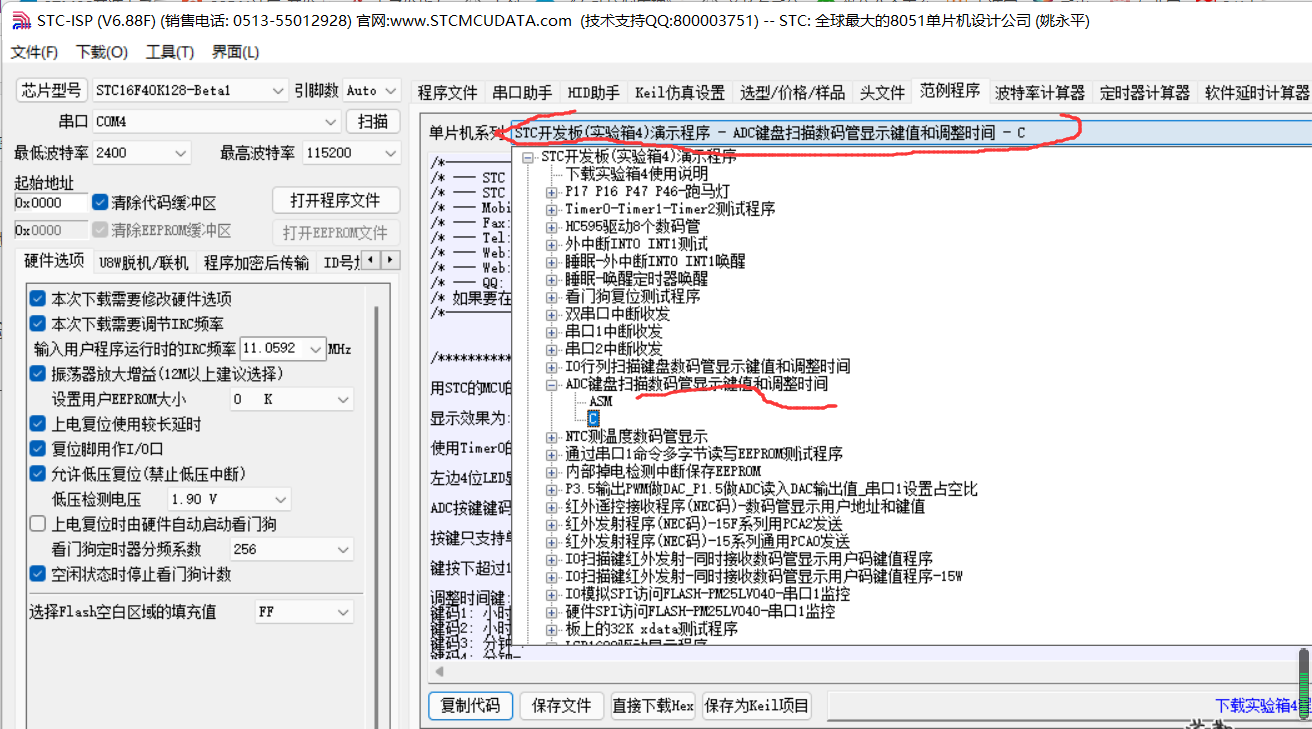The width and height of the screenshot is (1312, 729).
Task: Toggle 空闲状态时停止看门狗计数 checkbox
Action: coord(37,574)
